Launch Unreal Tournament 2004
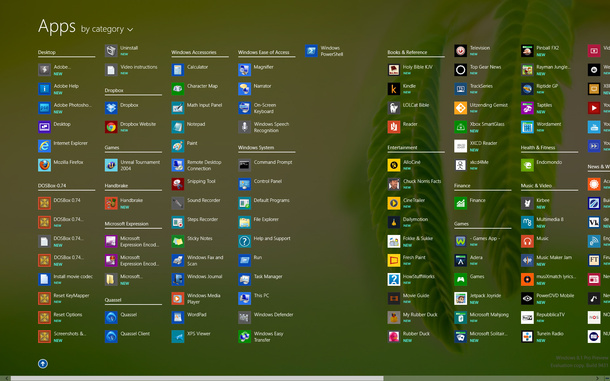610x381 pixels. 133,165
